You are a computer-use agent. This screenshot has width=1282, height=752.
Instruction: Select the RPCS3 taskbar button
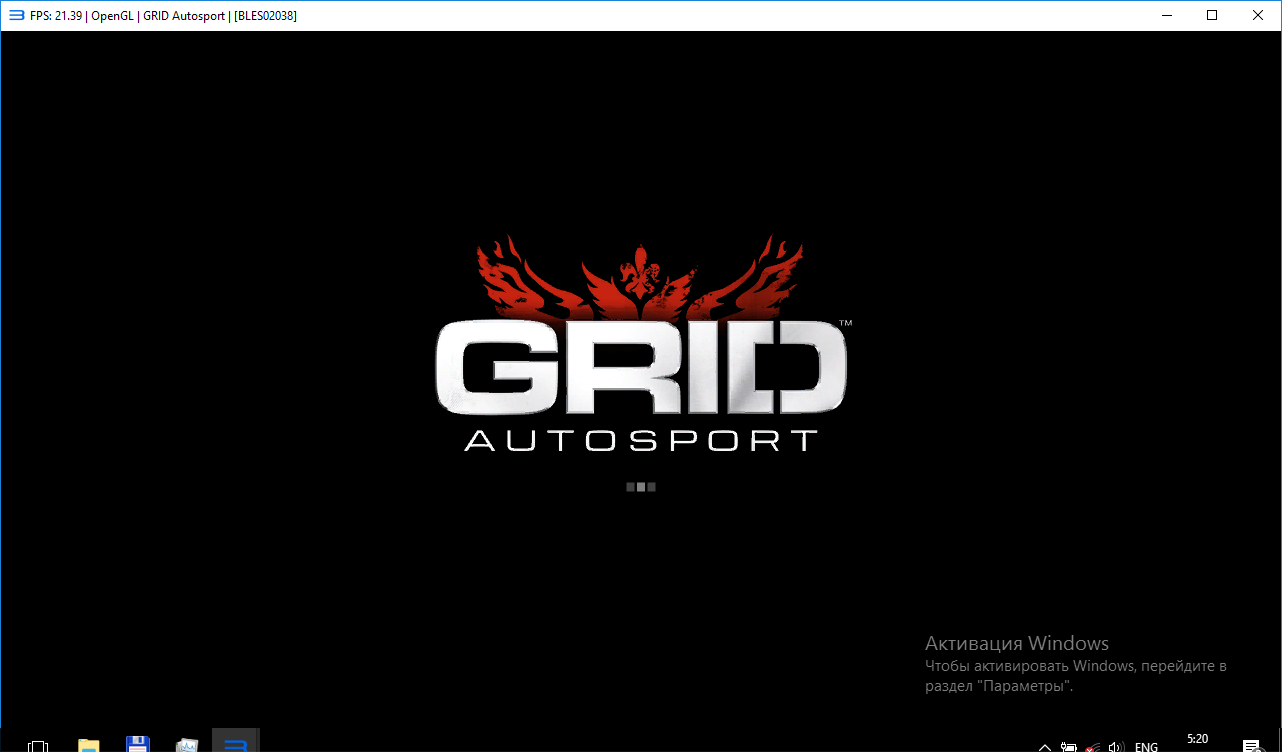click(x=236, y=741)
